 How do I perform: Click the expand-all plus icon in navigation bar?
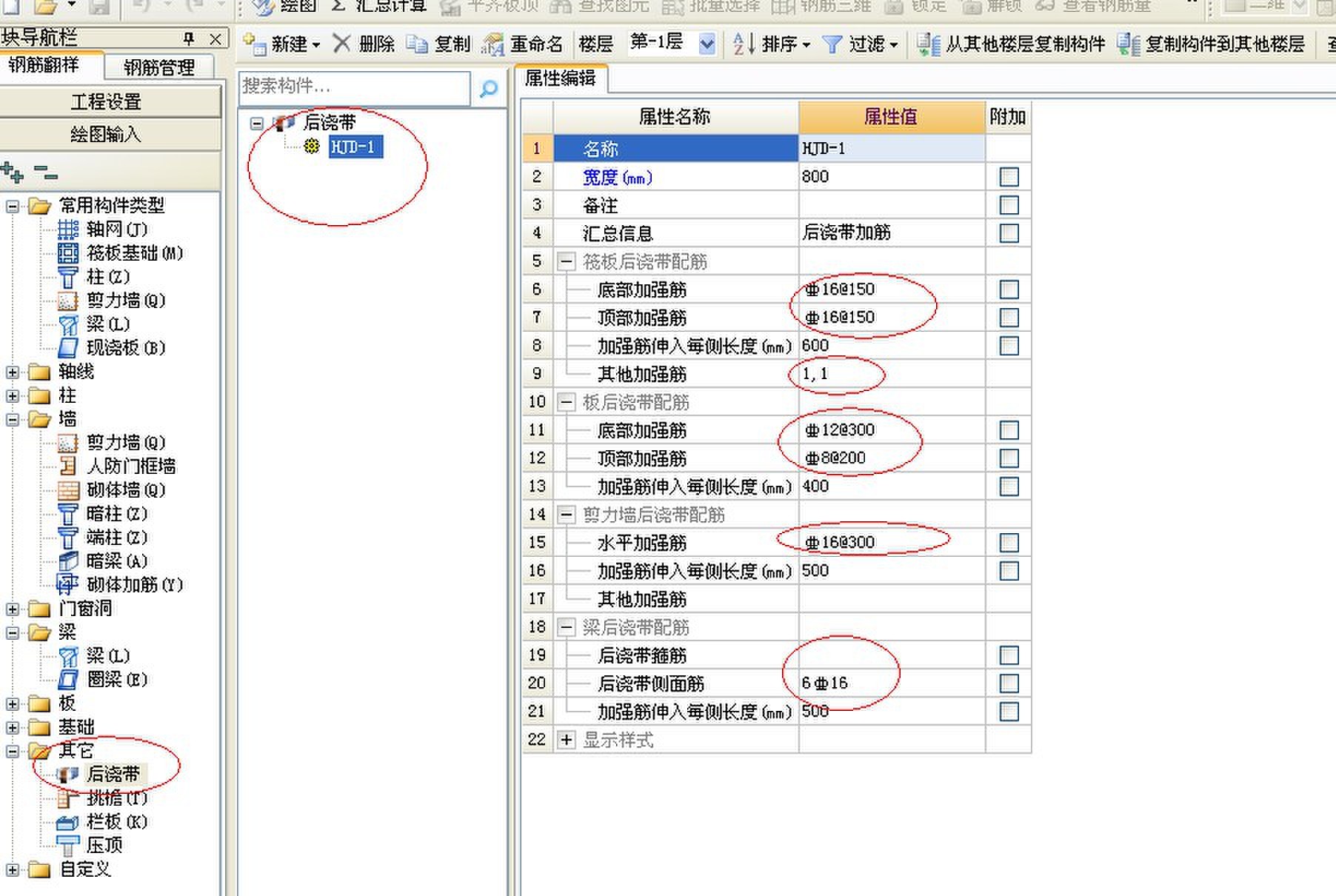(x=13, y=173)
